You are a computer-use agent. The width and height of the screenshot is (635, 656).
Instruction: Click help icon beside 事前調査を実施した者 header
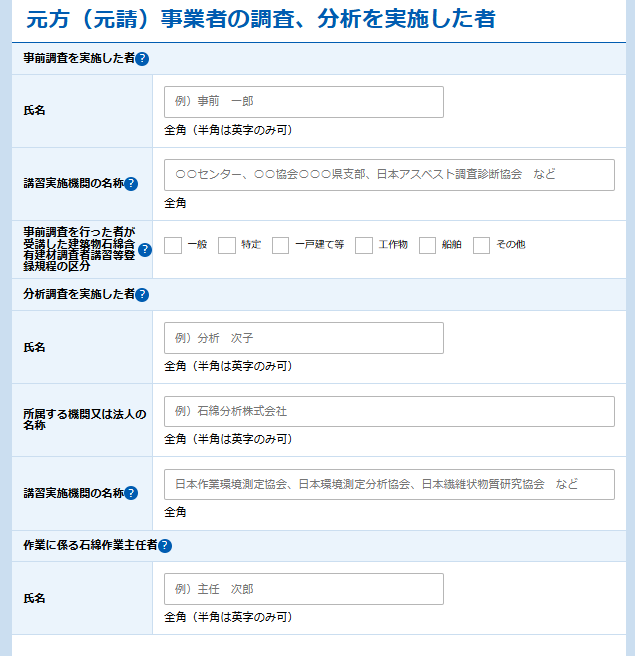coord(142,59)
